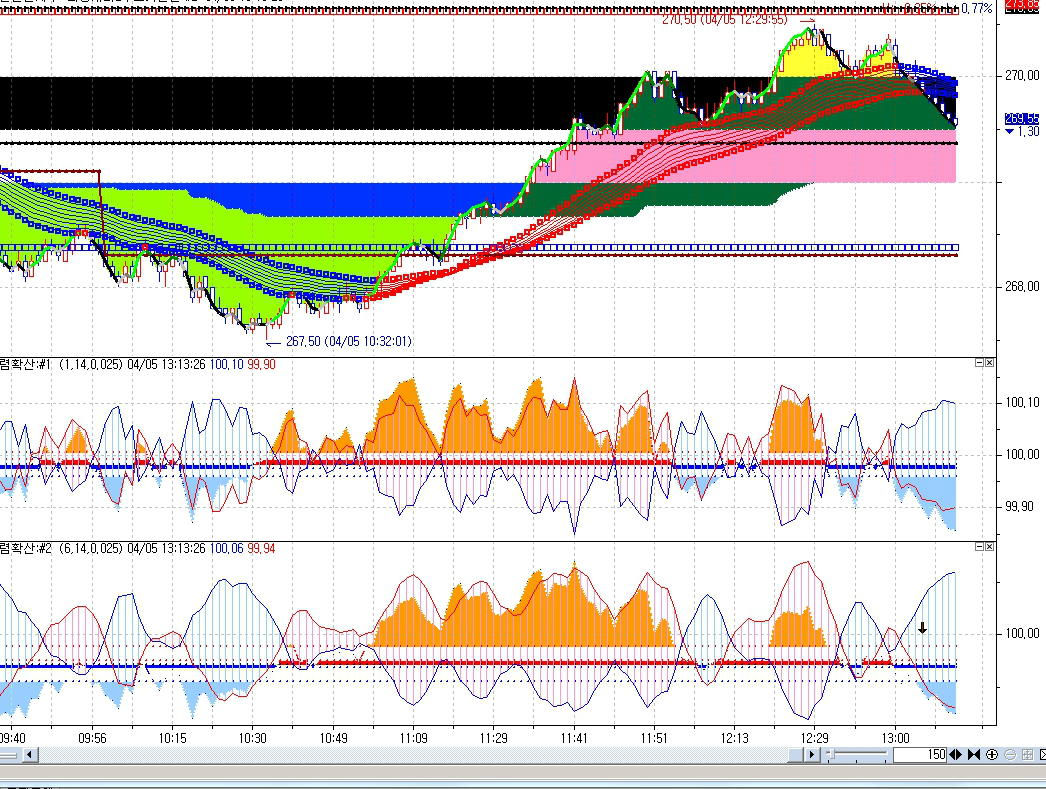Click the horizontal scrollbar track

400,755
